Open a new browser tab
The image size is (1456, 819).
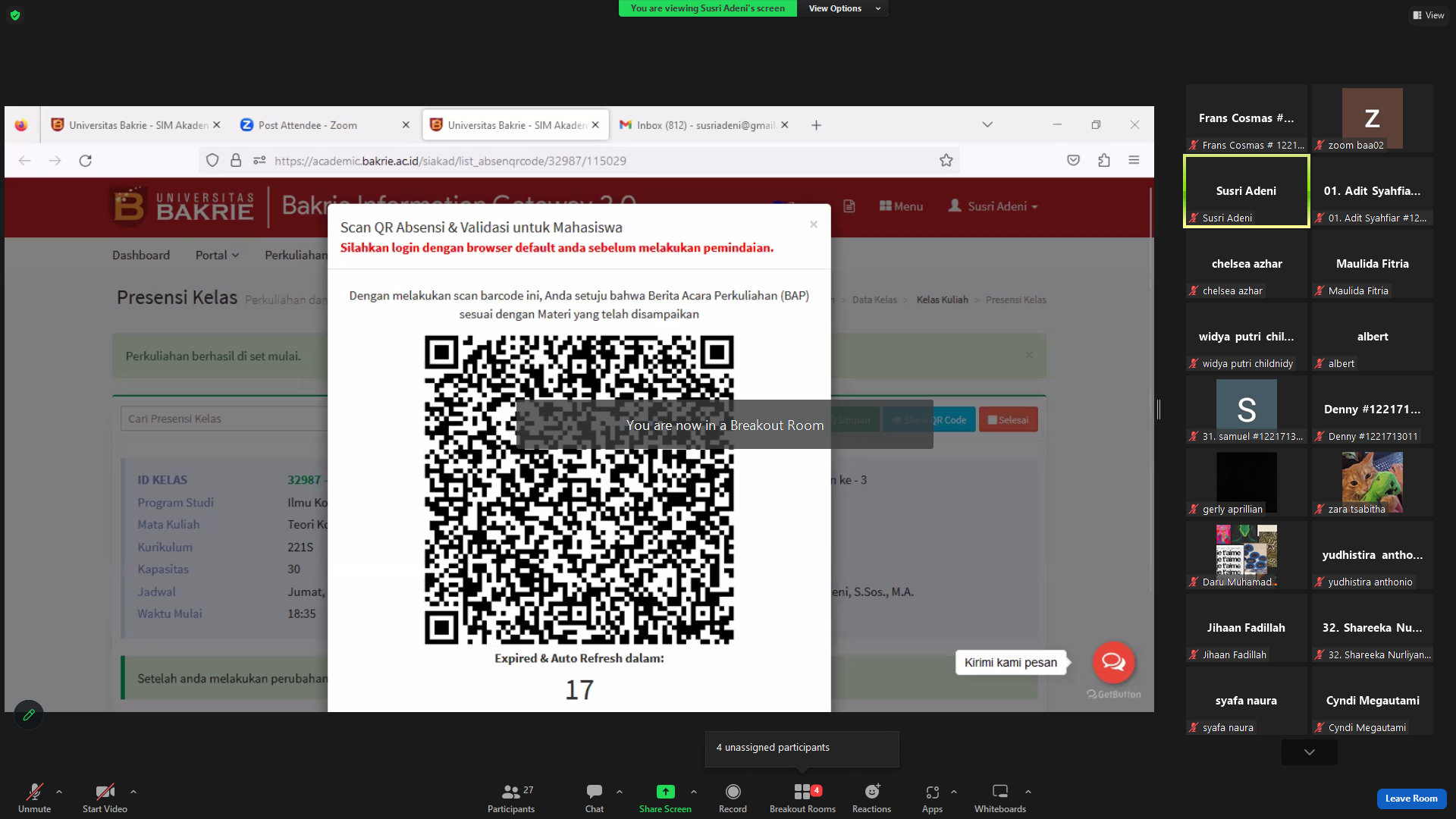pos(816,125)
